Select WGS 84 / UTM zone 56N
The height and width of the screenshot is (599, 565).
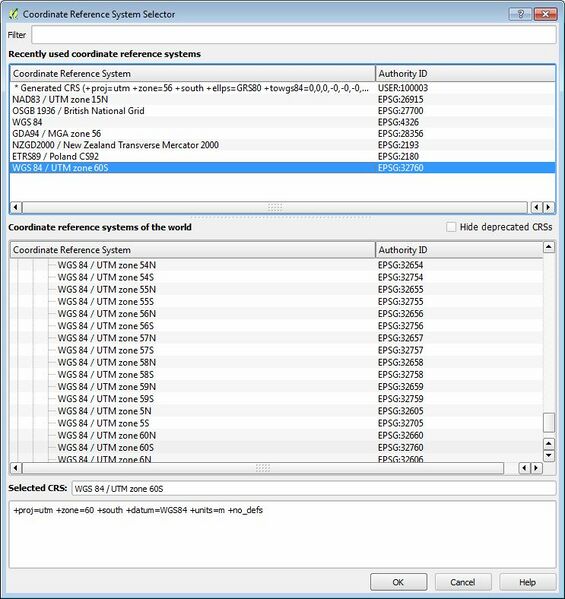[x=107, y=314]
